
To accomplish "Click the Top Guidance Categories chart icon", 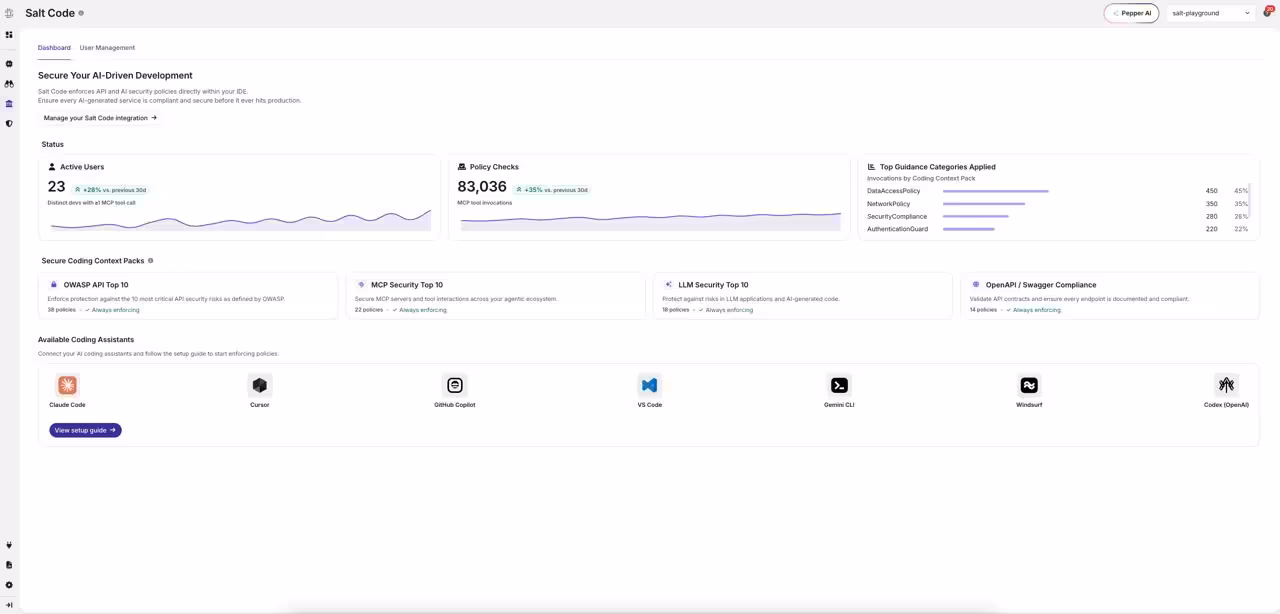I will 871,167.
